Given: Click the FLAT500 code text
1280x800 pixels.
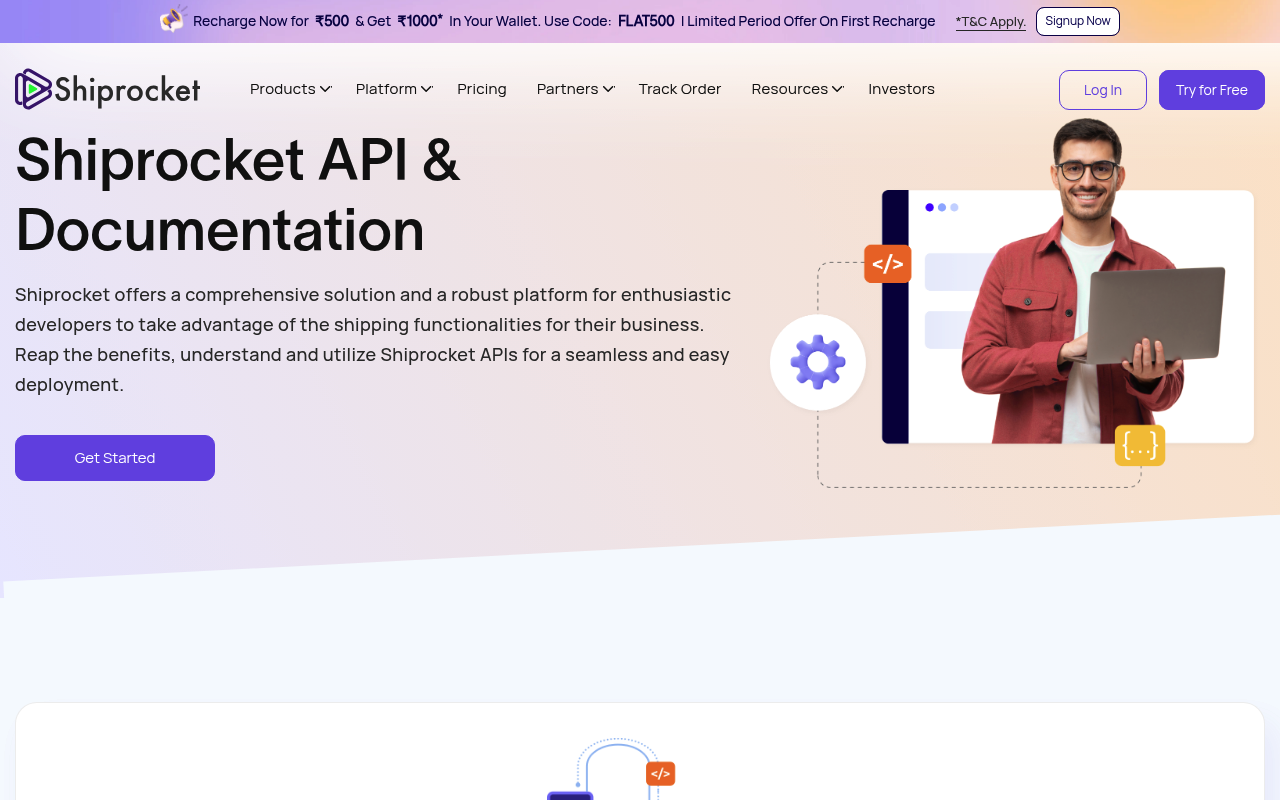Looking at the screenshot, I should pos(646,21).
